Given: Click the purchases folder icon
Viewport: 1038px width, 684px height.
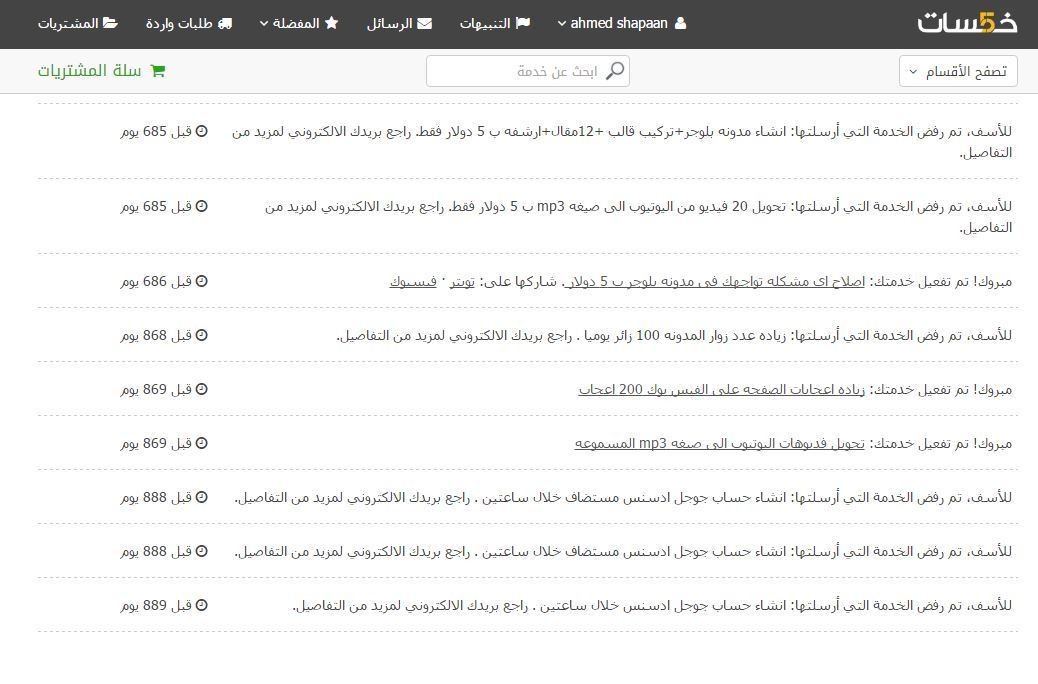Looking at the screenshot, I should pos(110,23).
